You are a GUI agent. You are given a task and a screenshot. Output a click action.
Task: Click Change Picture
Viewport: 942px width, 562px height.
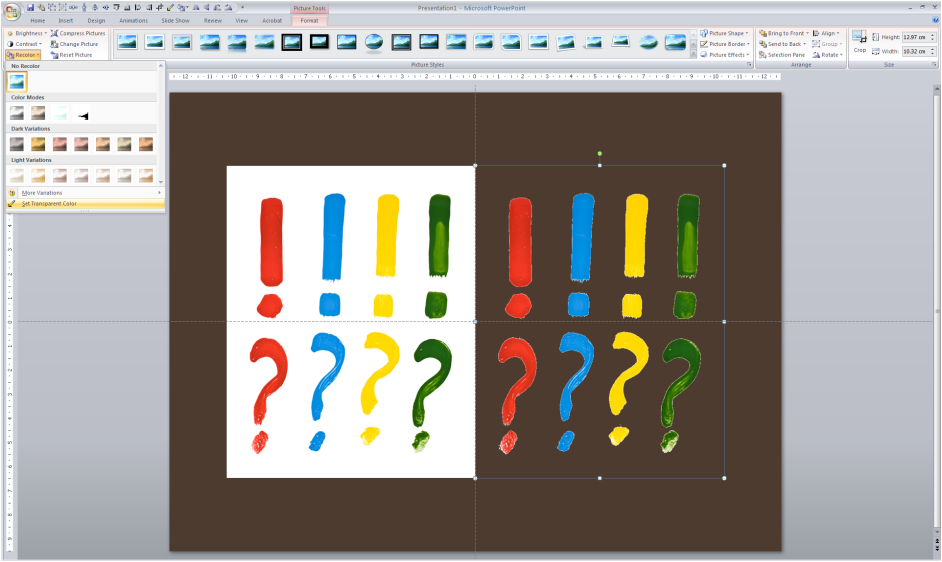click(x=74, y=44)
